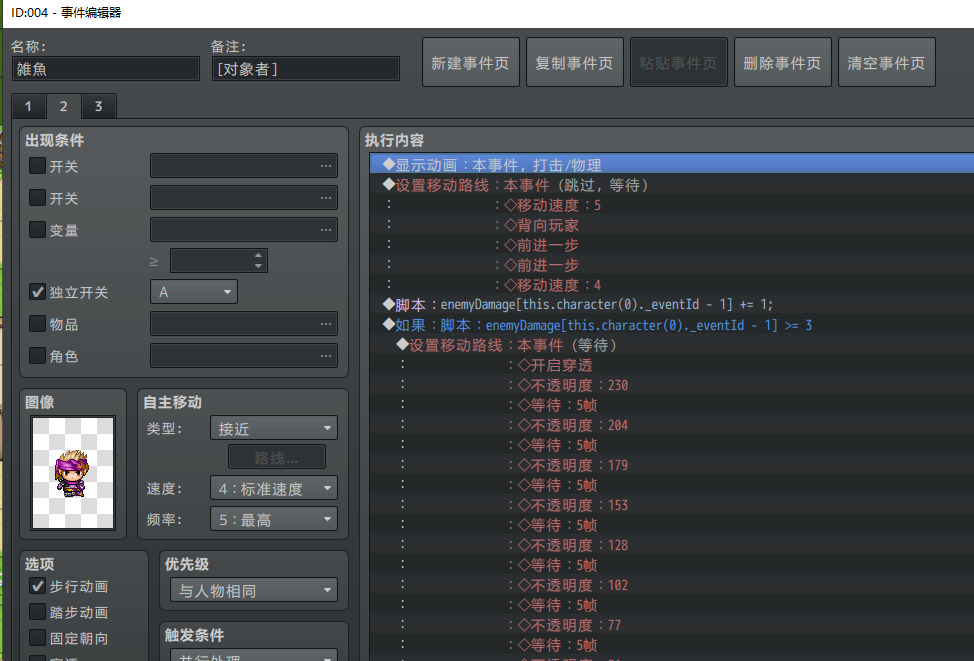The width and height of the screenshot is (974, 661).
Task: Open the 速度 dropdown
Action: [x=274, y=488]
